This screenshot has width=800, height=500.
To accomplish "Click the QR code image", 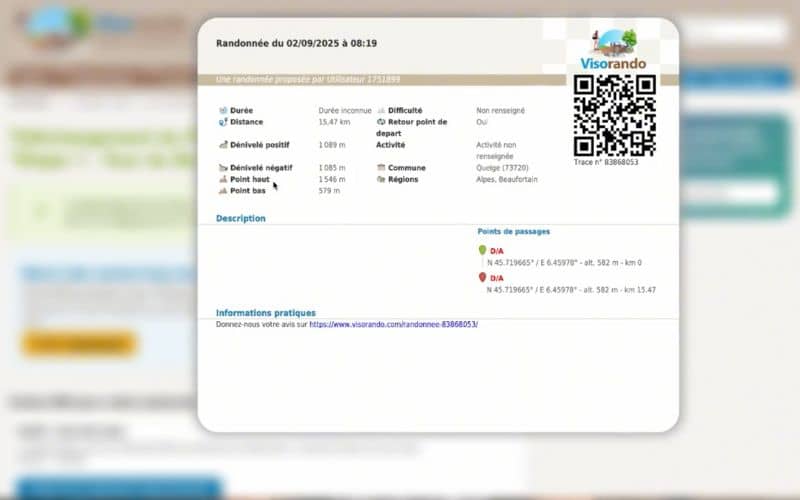I will click(x=614, y=114).
